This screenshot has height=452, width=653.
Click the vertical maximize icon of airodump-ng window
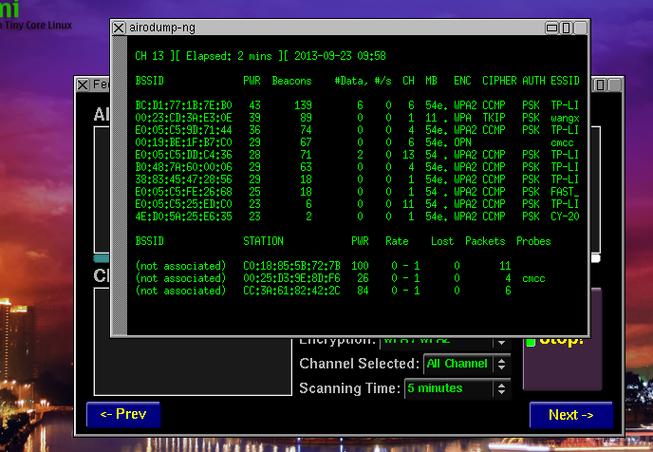click(566, 28)
